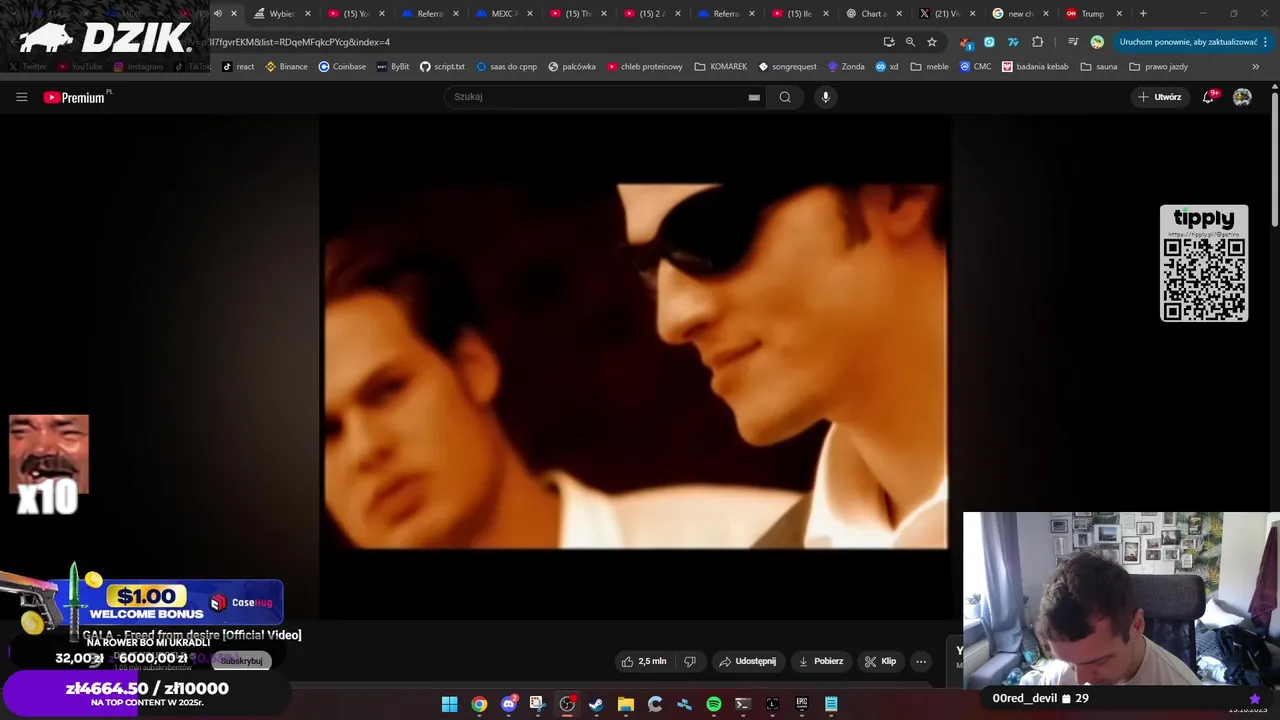
Task: Open the three-dot more actions menu
Action: pyautogui.click(x=921, y=661)
